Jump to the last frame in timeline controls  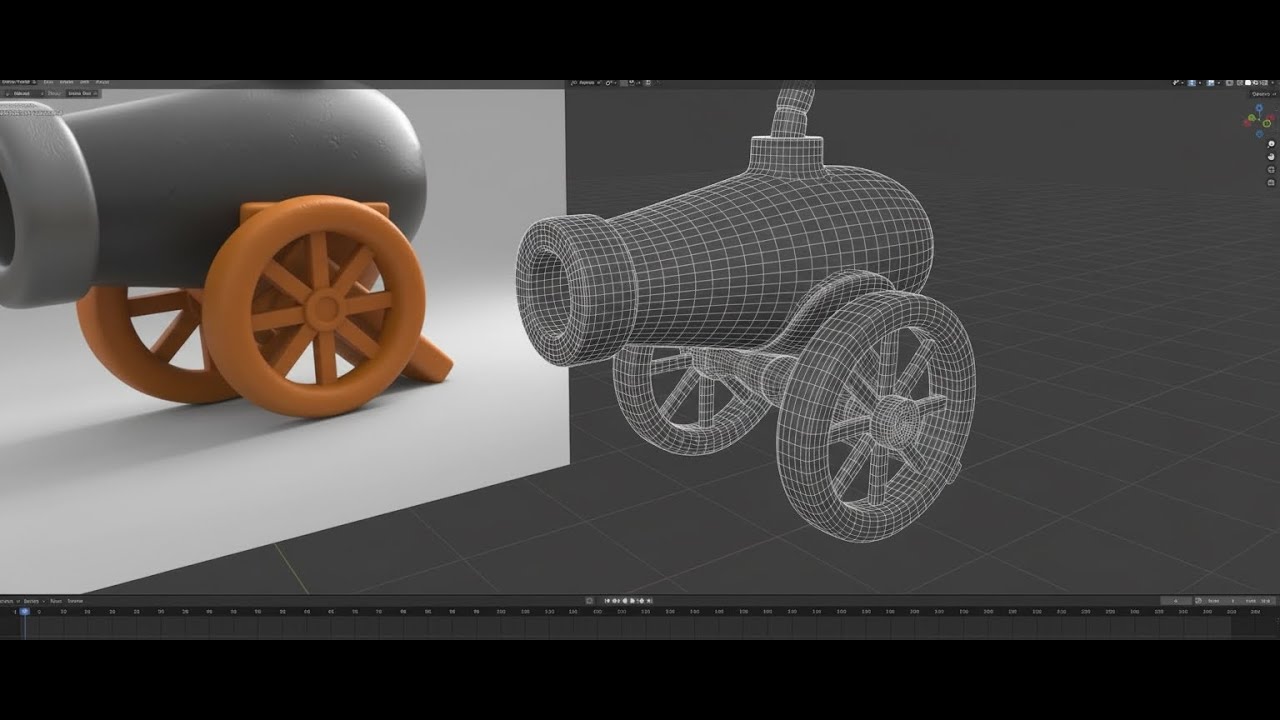pos(650,601)
